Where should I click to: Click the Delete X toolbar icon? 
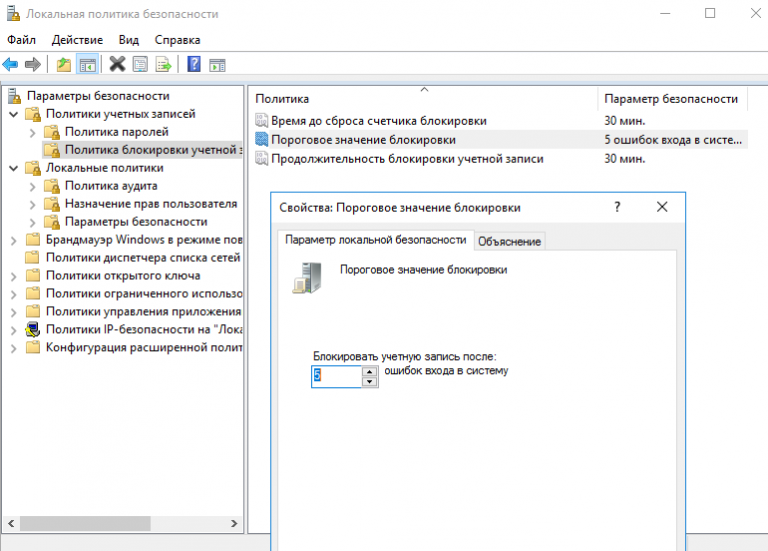pyautogui.click(x=117, y=65)
